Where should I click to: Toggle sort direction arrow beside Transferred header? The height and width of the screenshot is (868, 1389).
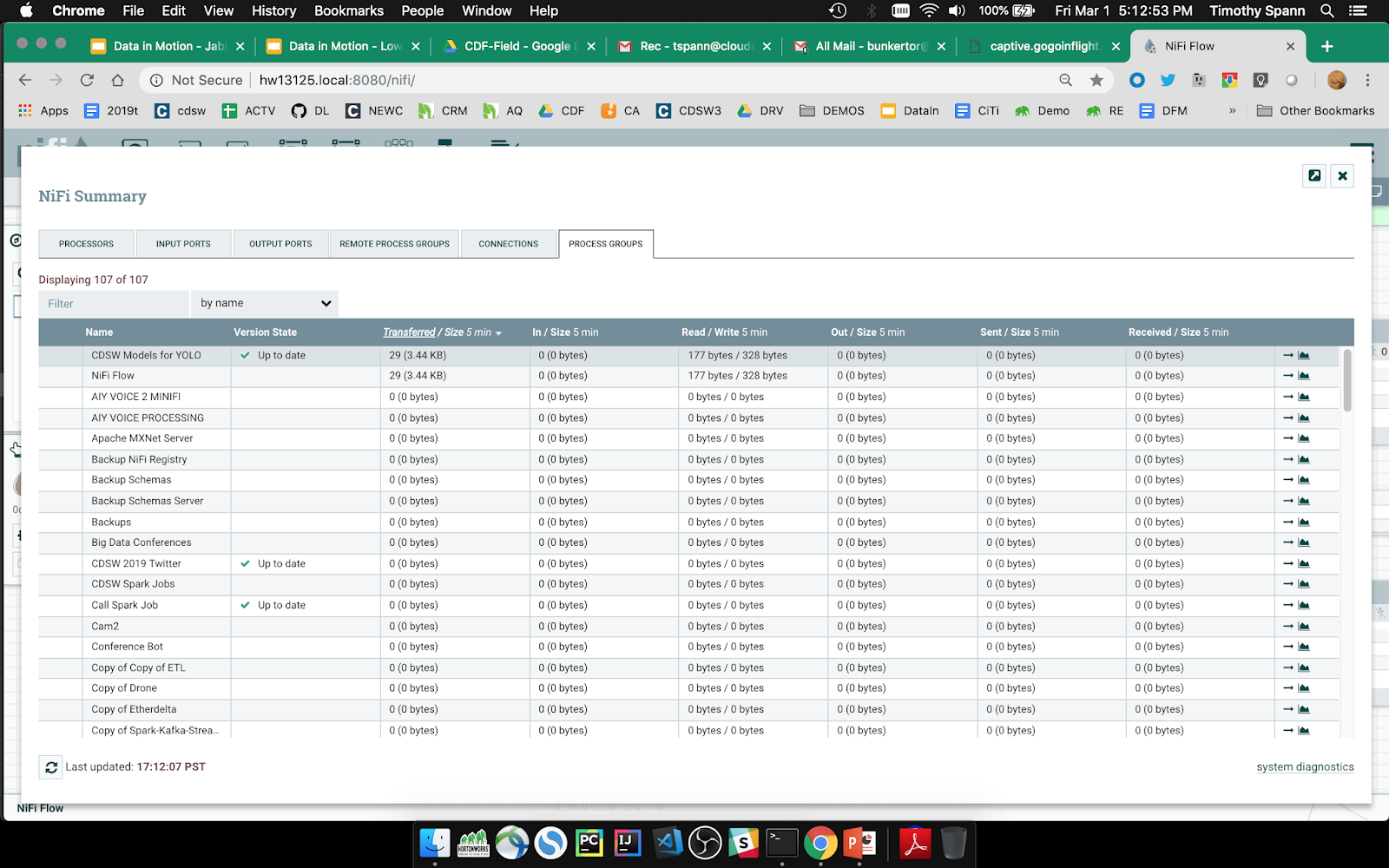[x=498, y=333]
